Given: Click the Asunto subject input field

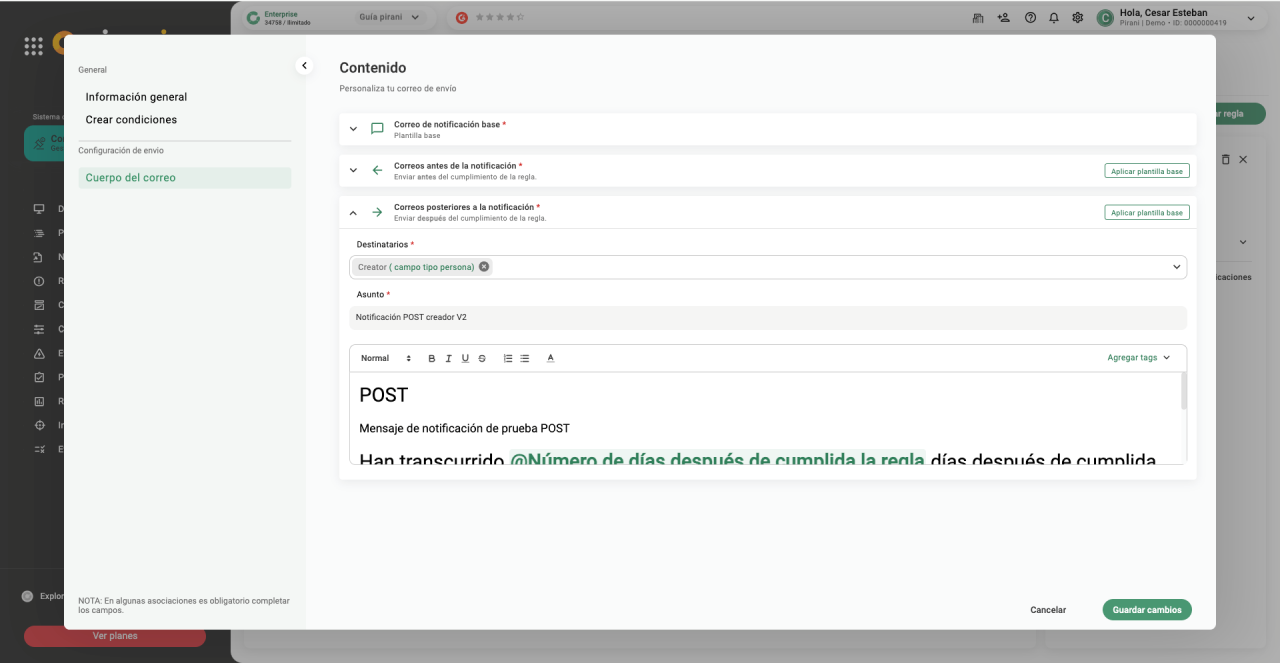Looking at the screenshot, I should pyautogui.click(x=767, y=317).
